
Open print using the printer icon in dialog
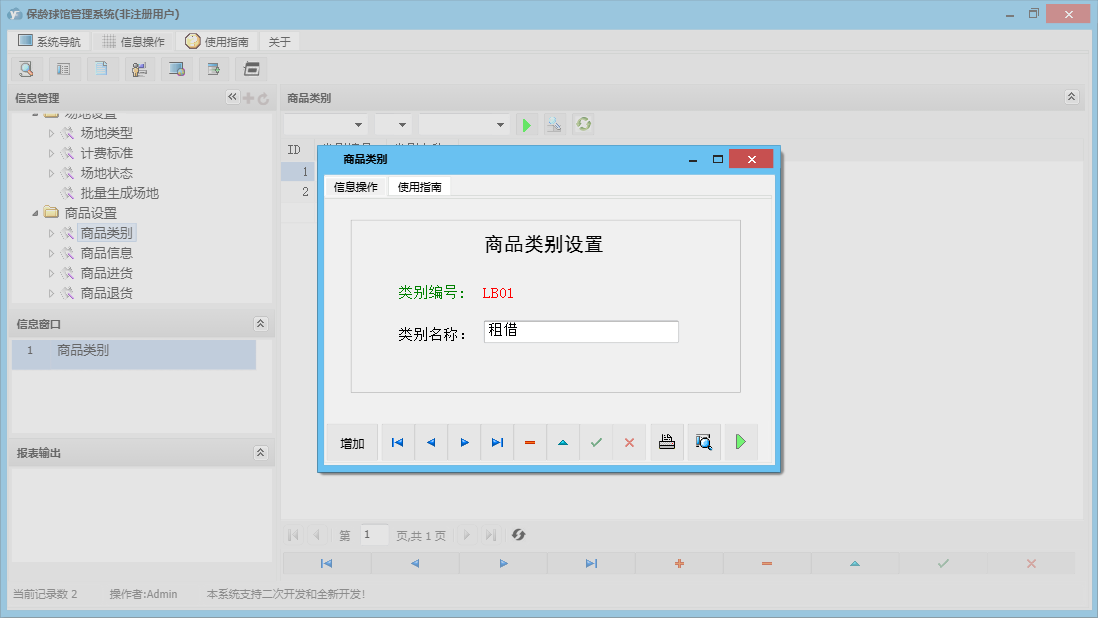tap(667, 441)
